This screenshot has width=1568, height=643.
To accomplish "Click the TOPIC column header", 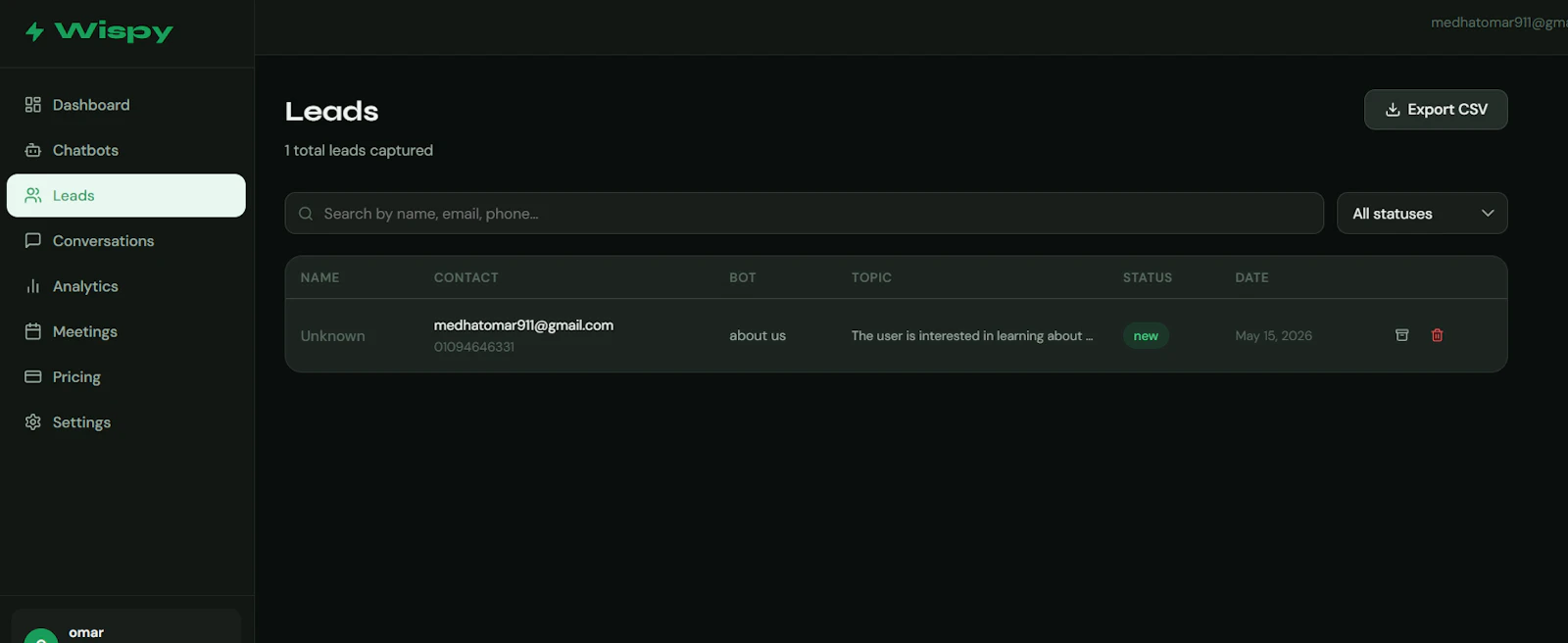I will point(871,277).
